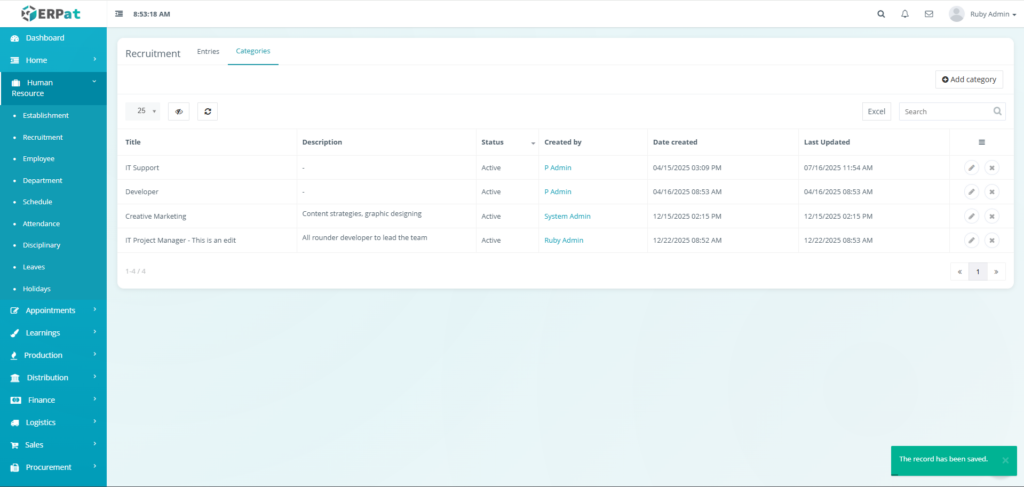Image resolution: width=1024 pixels, height=487 pixels.
Task: Toggle column visibility with eye button
Action: pos(179,111)
